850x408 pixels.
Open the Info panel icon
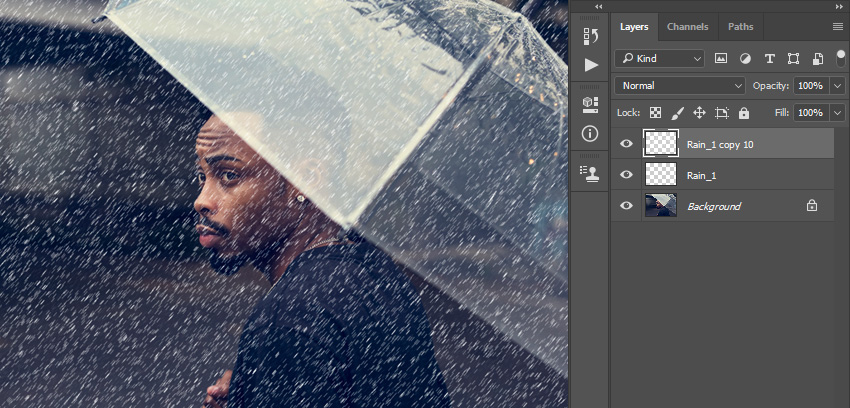(x=590, y=133)
